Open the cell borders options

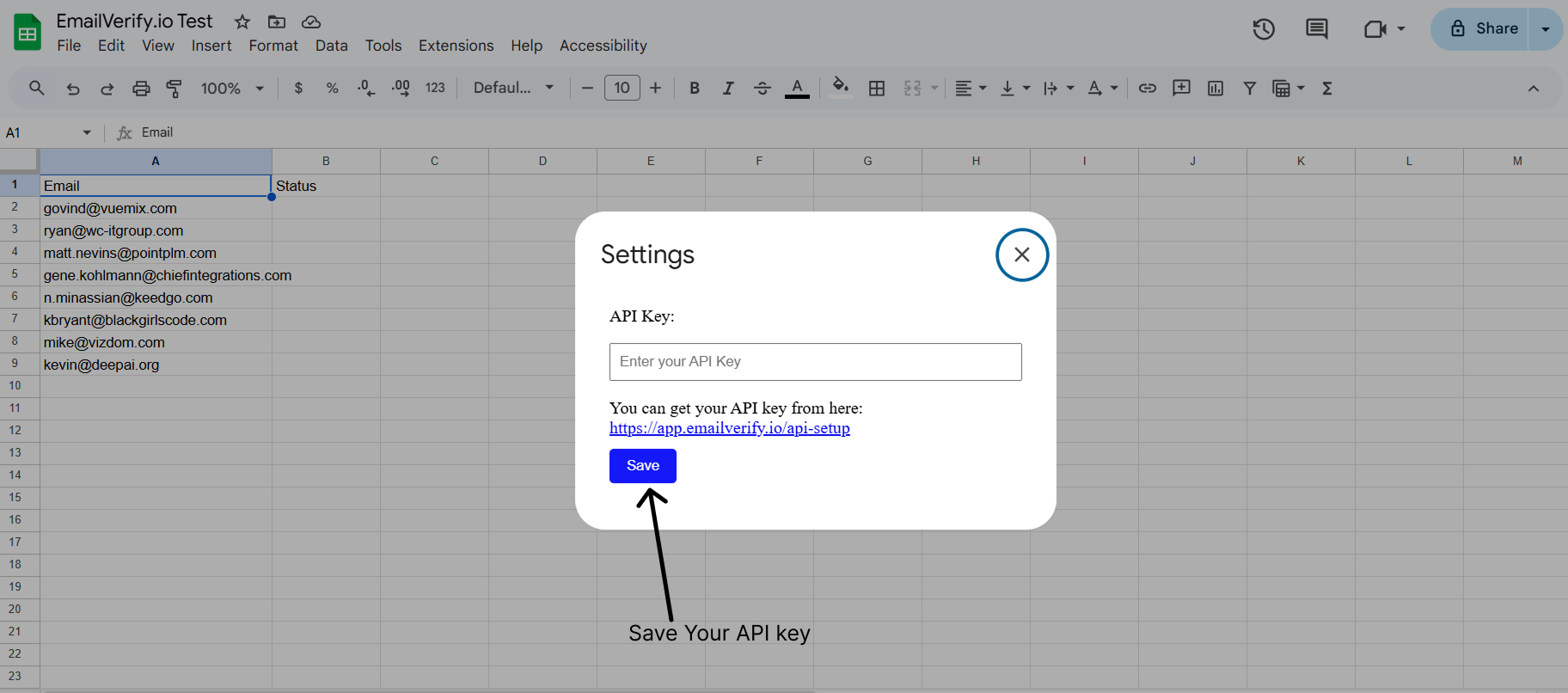tap(877, 88)
